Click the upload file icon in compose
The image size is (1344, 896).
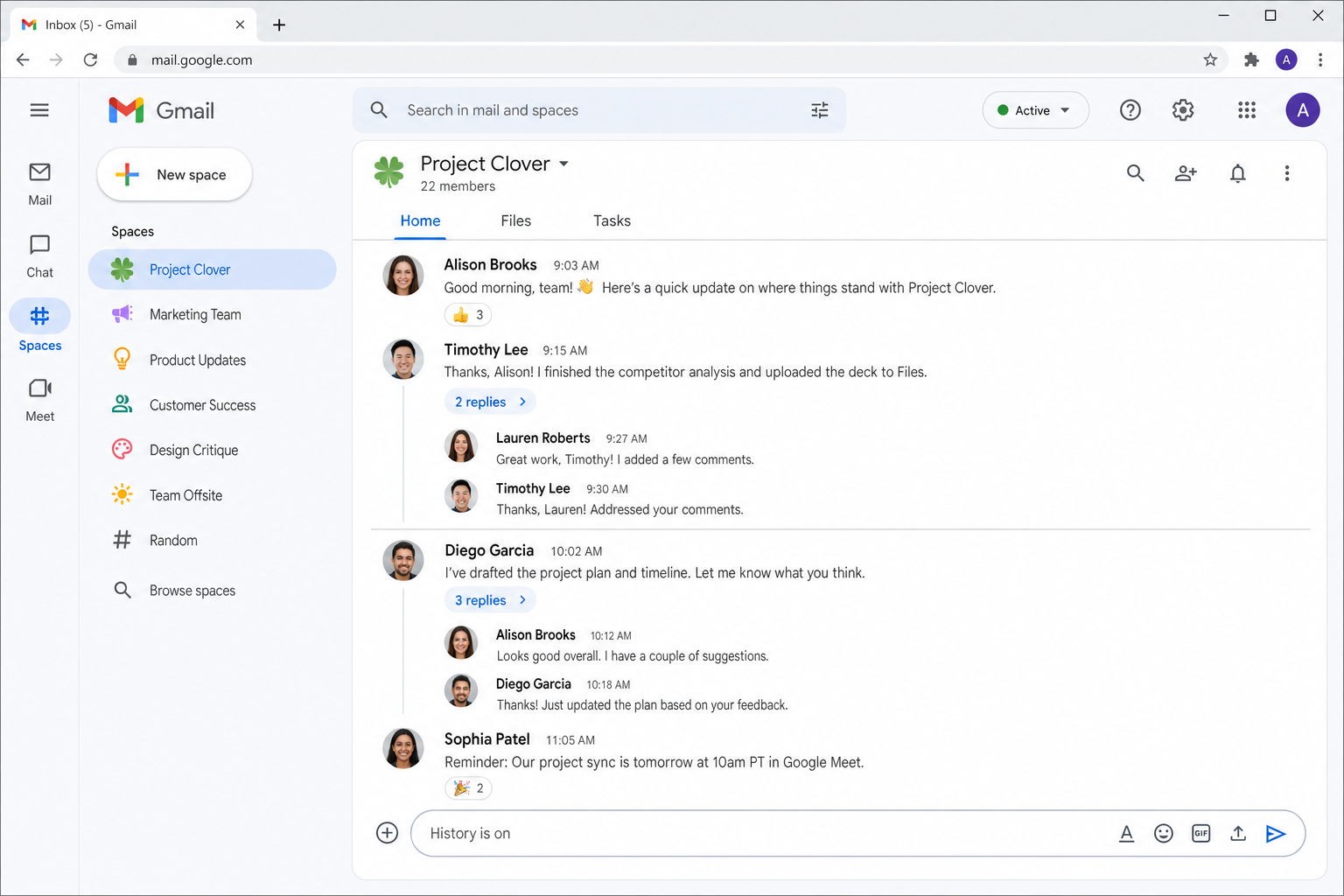(1237, 834)
